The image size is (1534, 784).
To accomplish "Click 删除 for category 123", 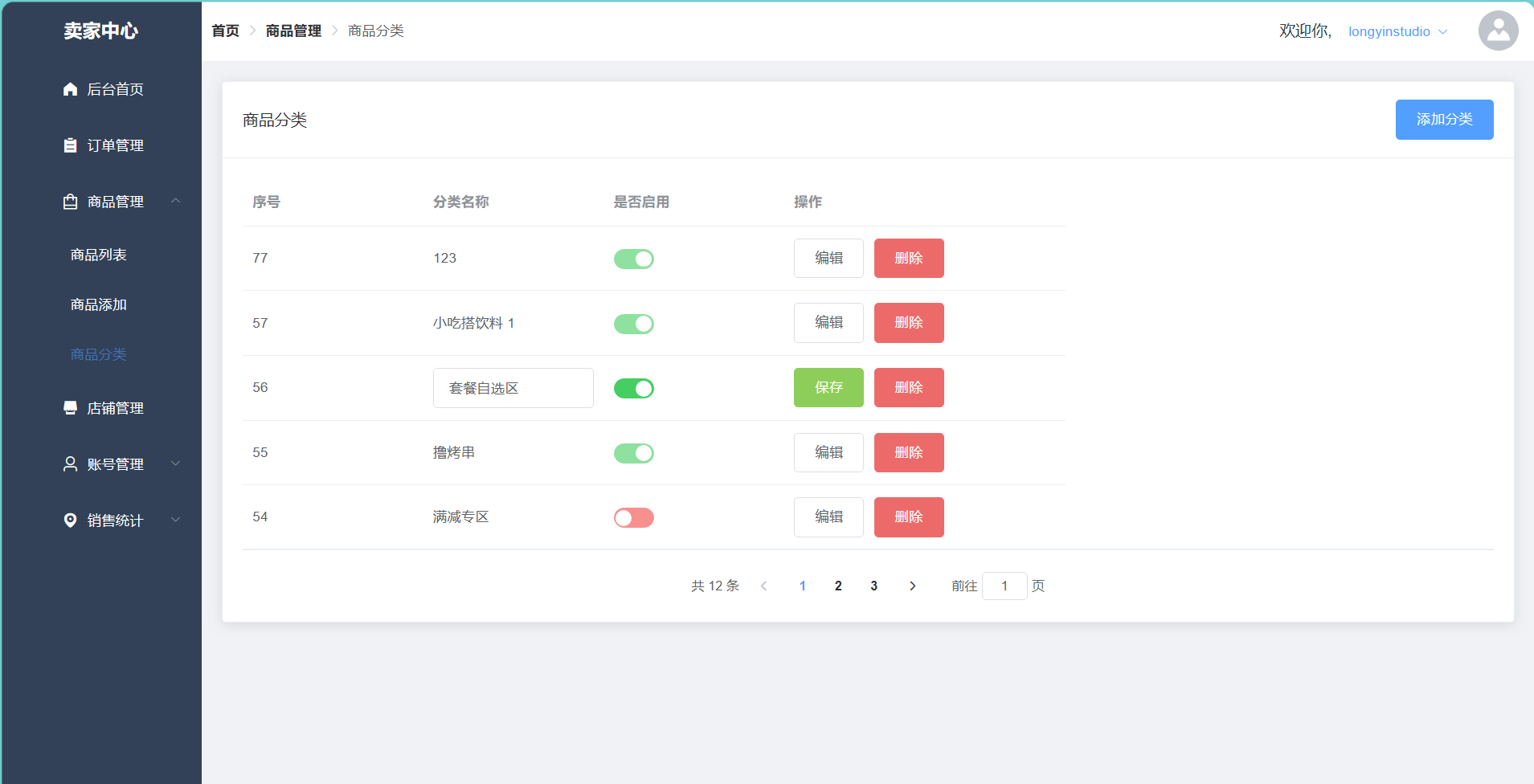I will coord(909,258).
